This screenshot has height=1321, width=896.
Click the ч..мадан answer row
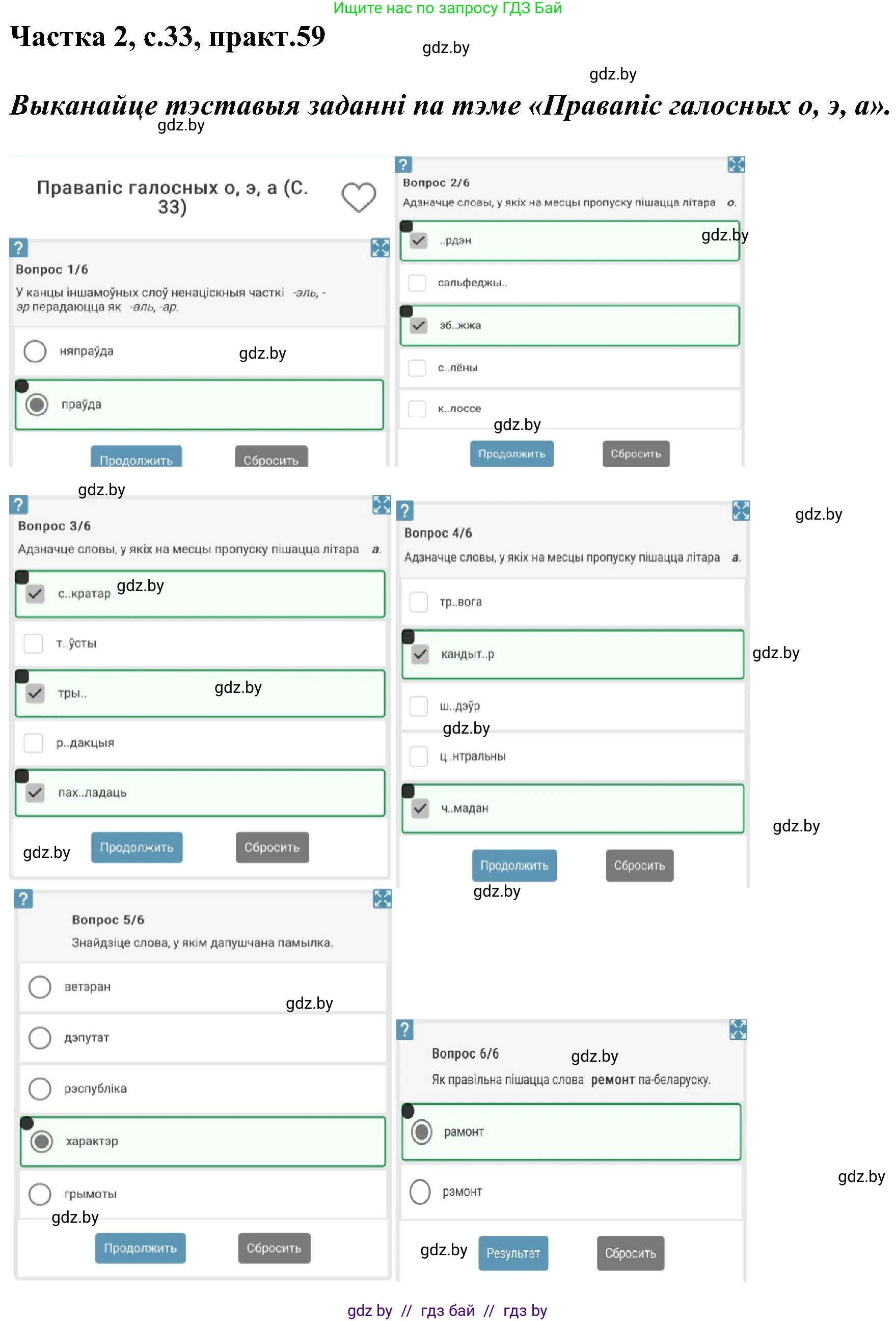(572, 808)
